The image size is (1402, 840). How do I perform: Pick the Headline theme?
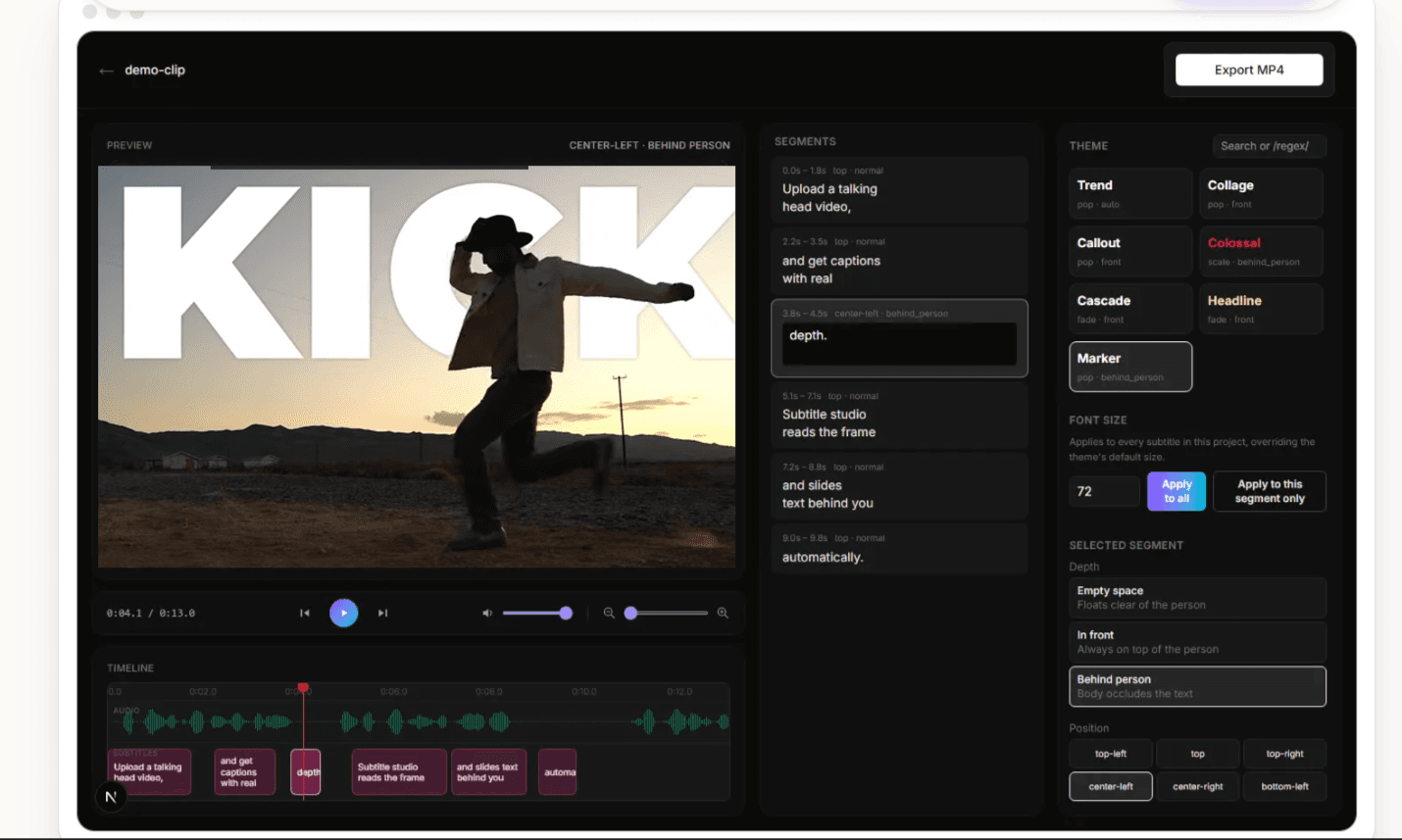point(1261,309)
